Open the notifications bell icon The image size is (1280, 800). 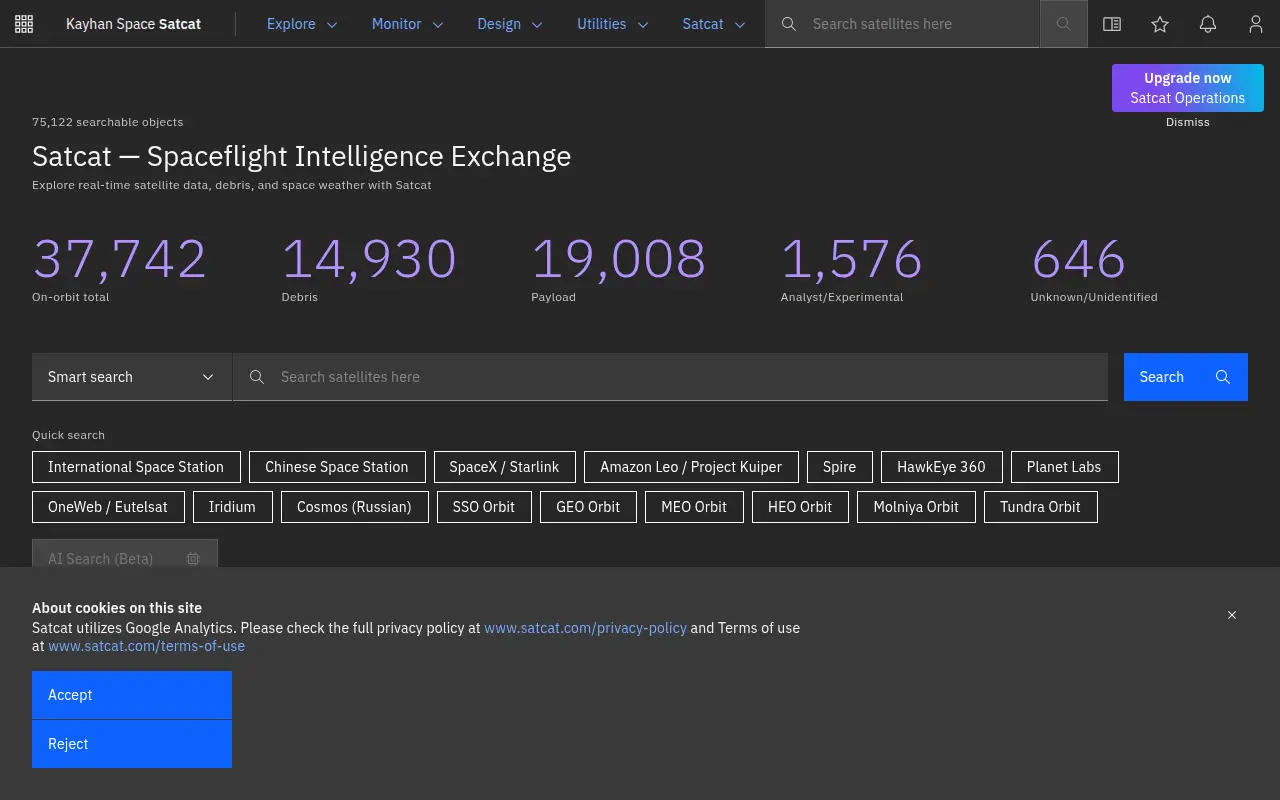point(1208,24)
